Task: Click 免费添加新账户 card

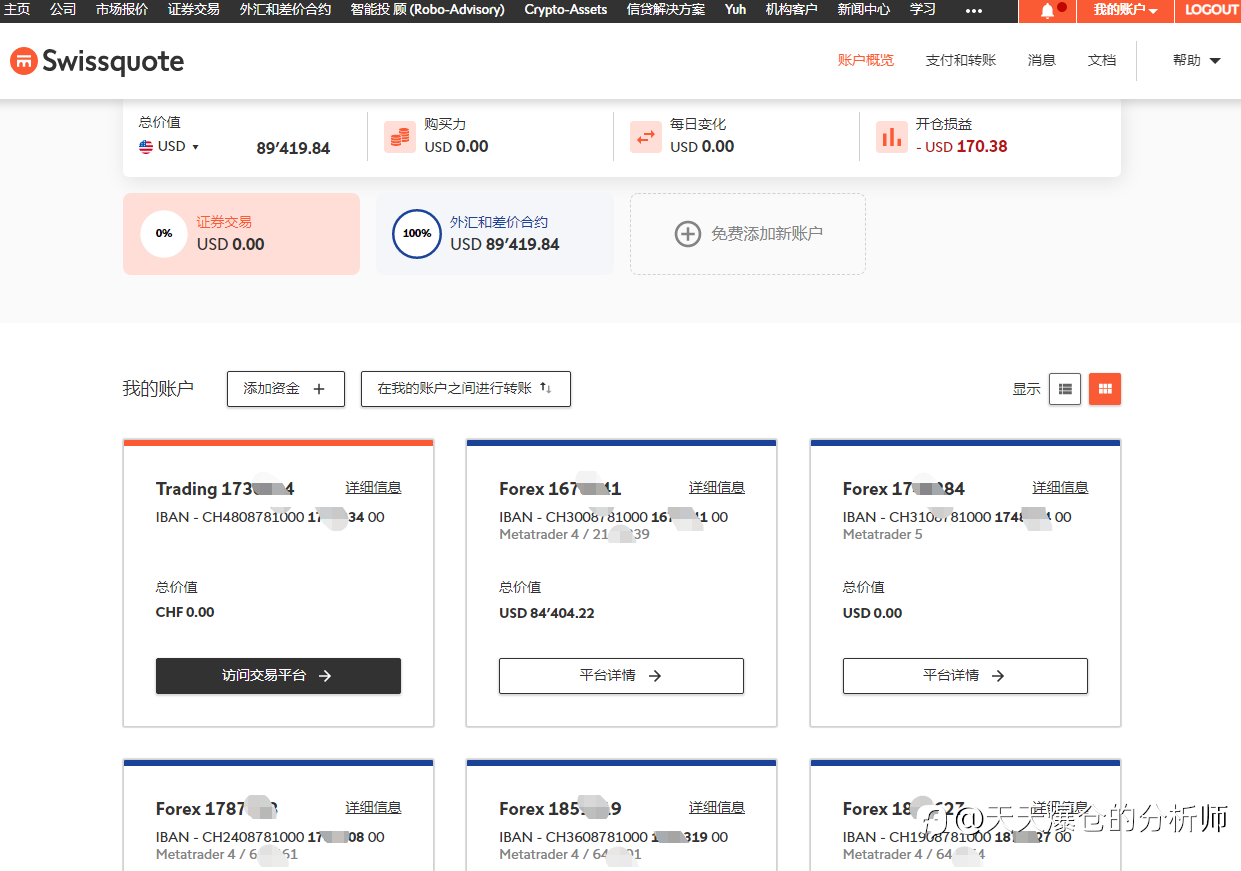Action: [x=747, y=234]
